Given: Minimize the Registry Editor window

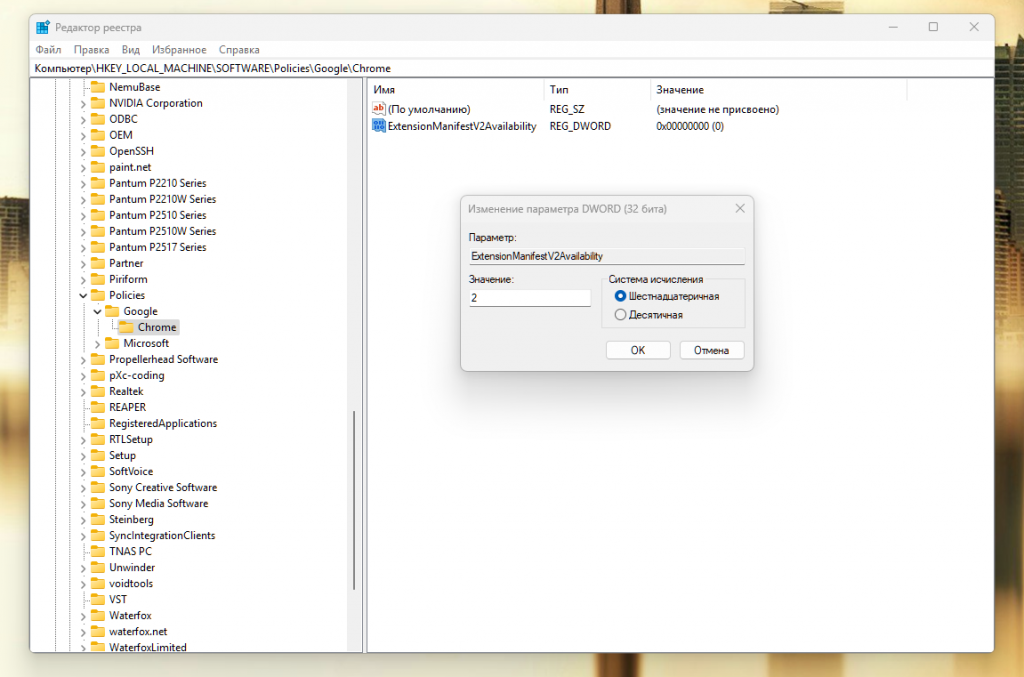Looking at the screenshot, I should 893,27.
